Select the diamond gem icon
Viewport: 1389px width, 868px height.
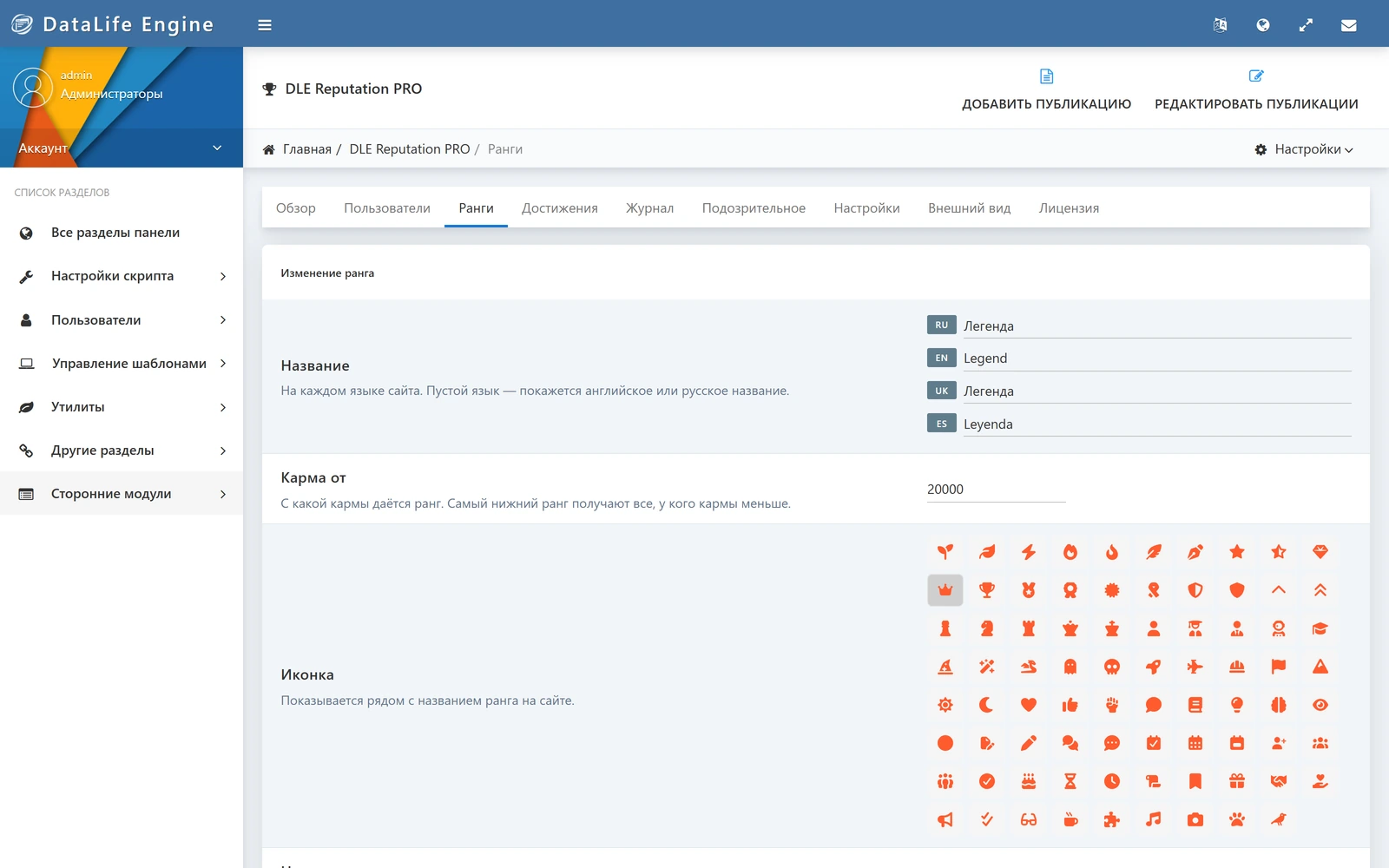pos(1320,552)
